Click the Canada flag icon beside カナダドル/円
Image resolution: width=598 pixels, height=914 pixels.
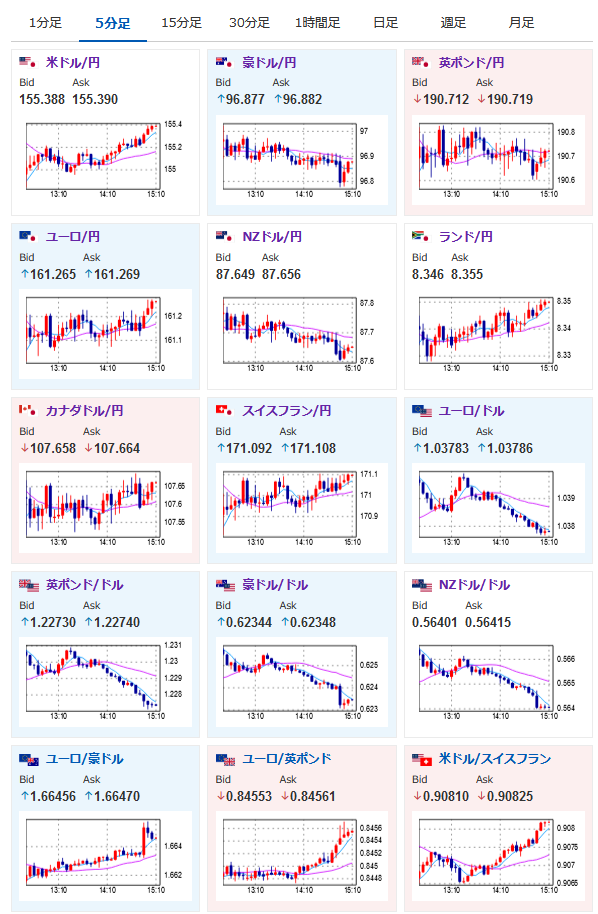click(x=27, y=410)
